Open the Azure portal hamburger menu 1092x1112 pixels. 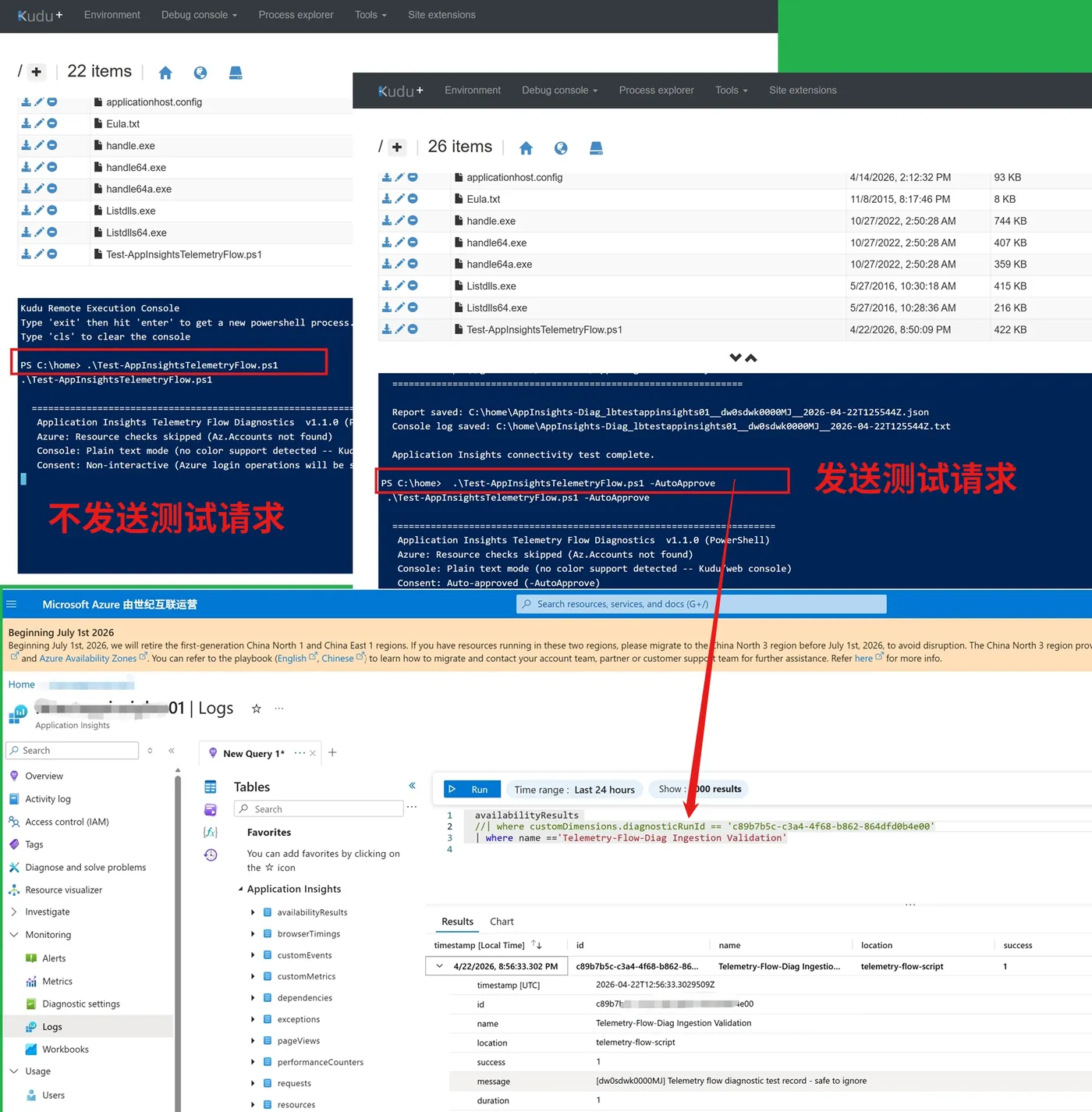pyautogui.click(x=11, y=604)
